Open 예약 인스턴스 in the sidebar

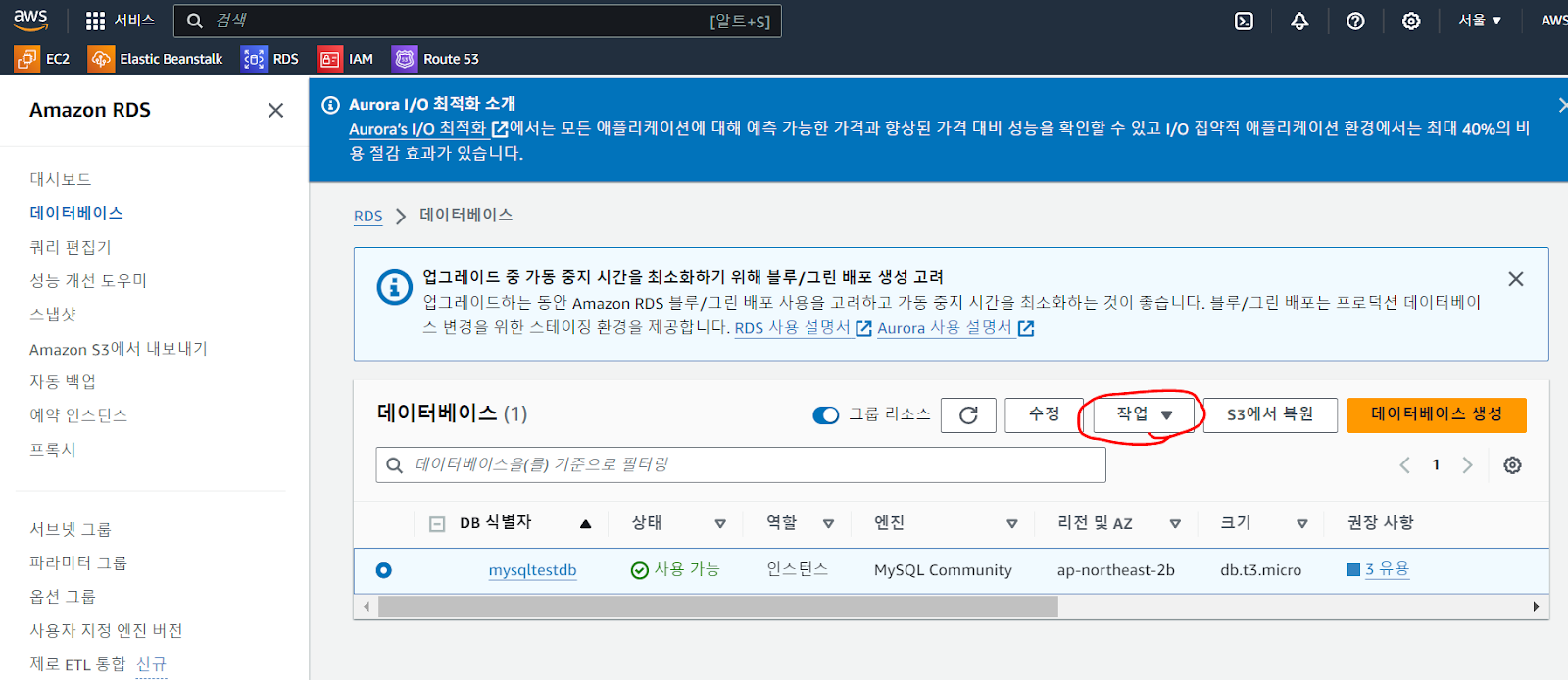click(x=78, y=415)
